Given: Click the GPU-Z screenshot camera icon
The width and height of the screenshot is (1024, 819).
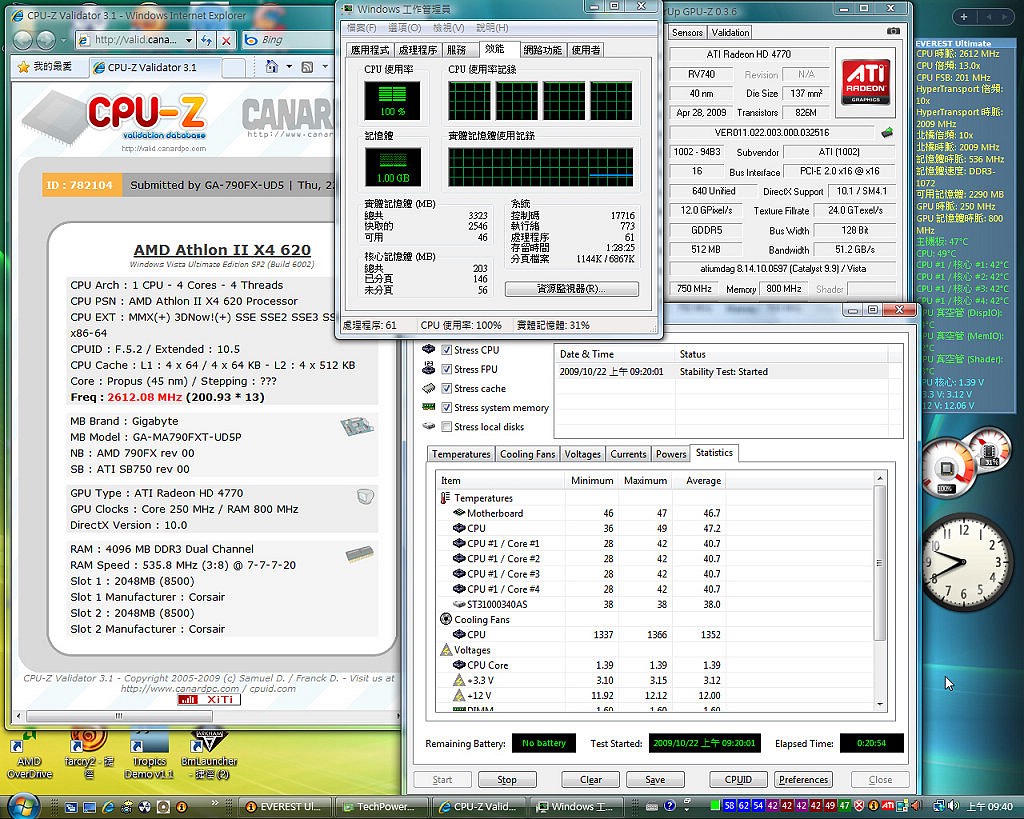Looking at the screenshot, I should pos(893,31).
